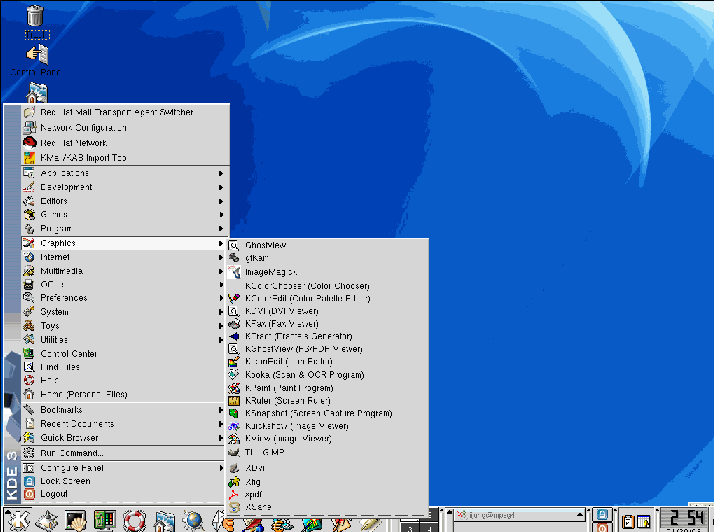
Task: Choose Run Command... from the menu
Action: (123, 453)
